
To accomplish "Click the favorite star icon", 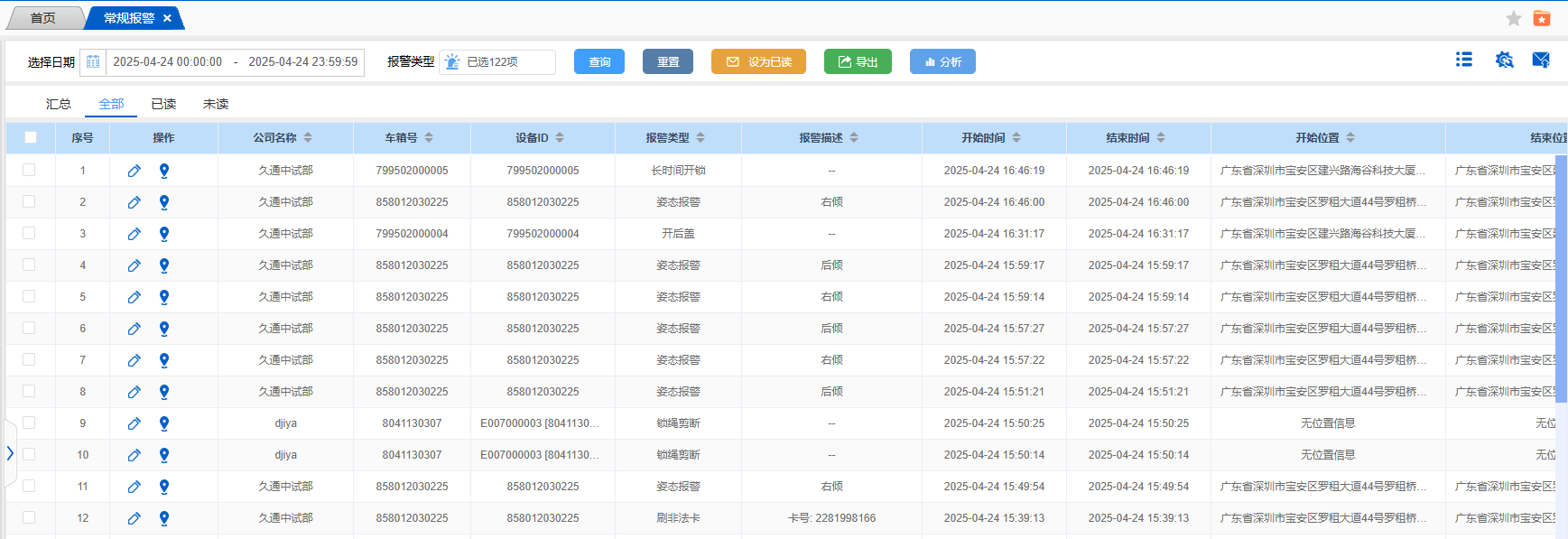I will coord(1514,18).
